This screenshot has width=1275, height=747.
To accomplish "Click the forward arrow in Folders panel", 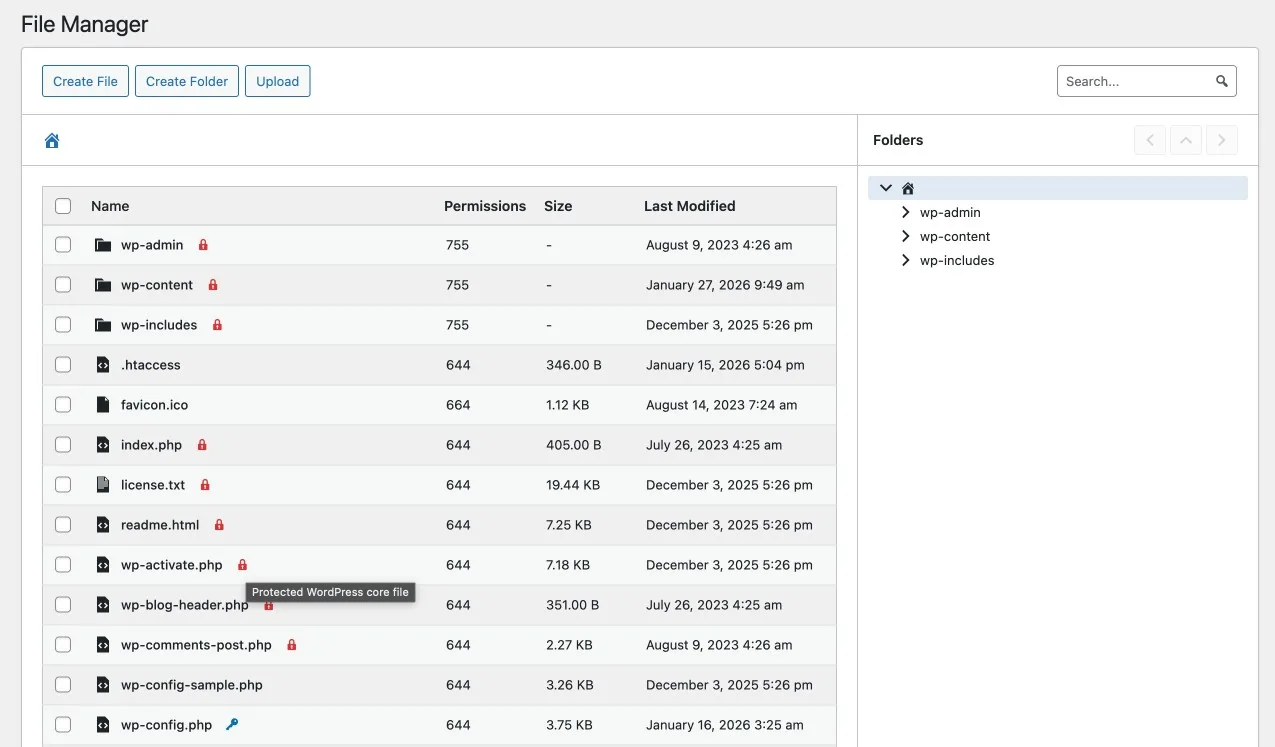I will [x=1222, y=140].
